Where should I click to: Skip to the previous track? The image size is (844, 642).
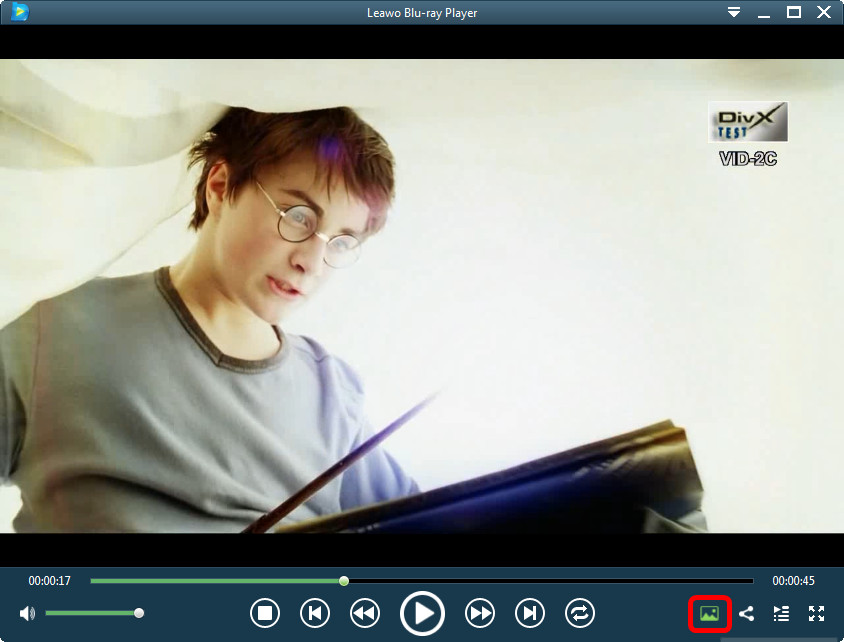[315, 613]
